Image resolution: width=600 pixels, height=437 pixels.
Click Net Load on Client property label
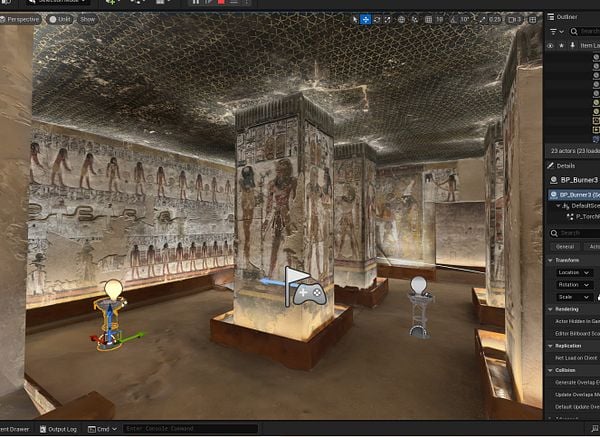[576, 358]
